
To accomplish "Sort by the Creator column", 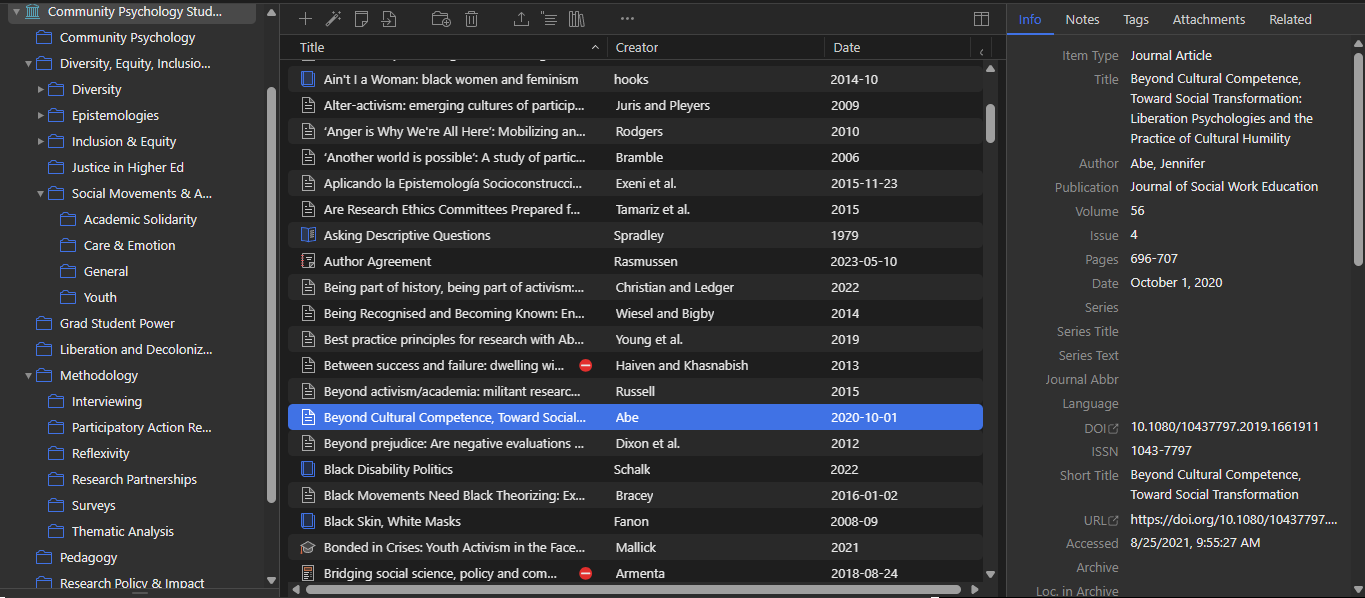I will (x=716, y=47).
